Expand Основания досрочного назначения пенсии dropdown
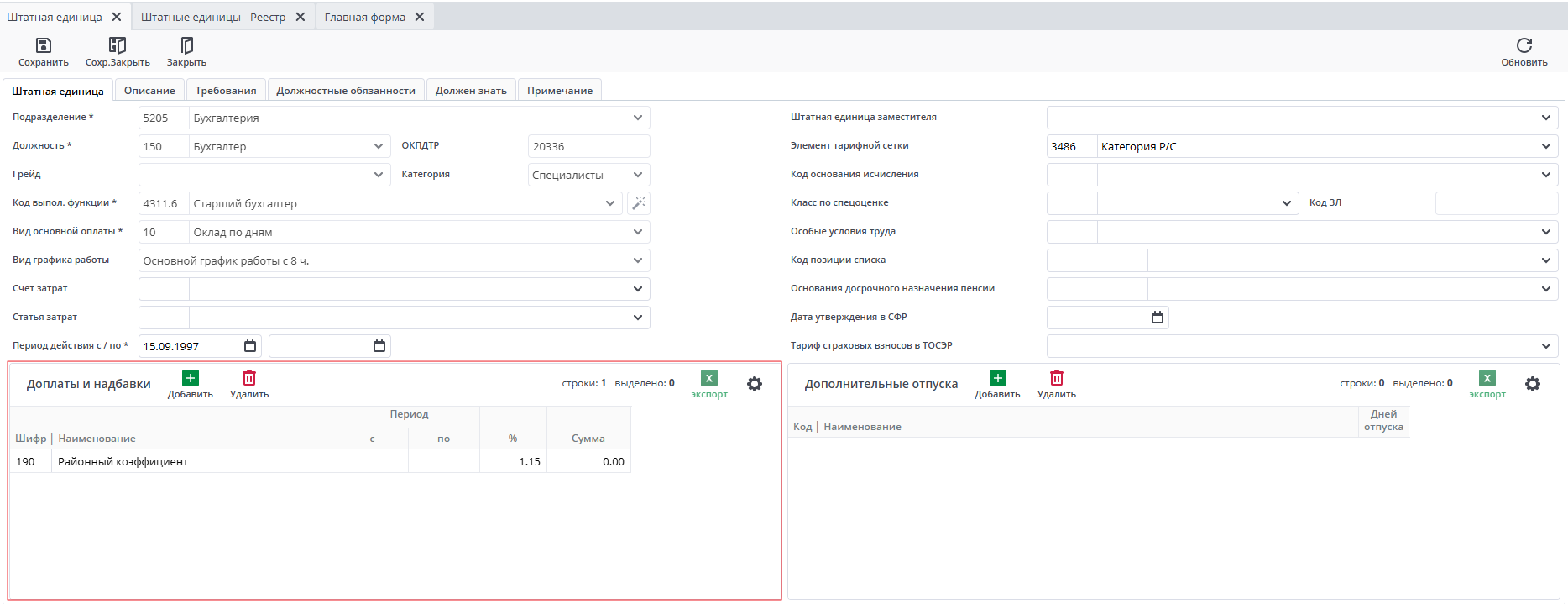This screenshot has height=604, width=1568. pos(1546,289)
